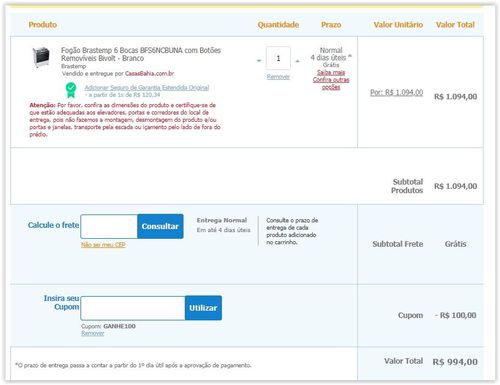
Task: Click the Produto column header
Action: point(43,25)
